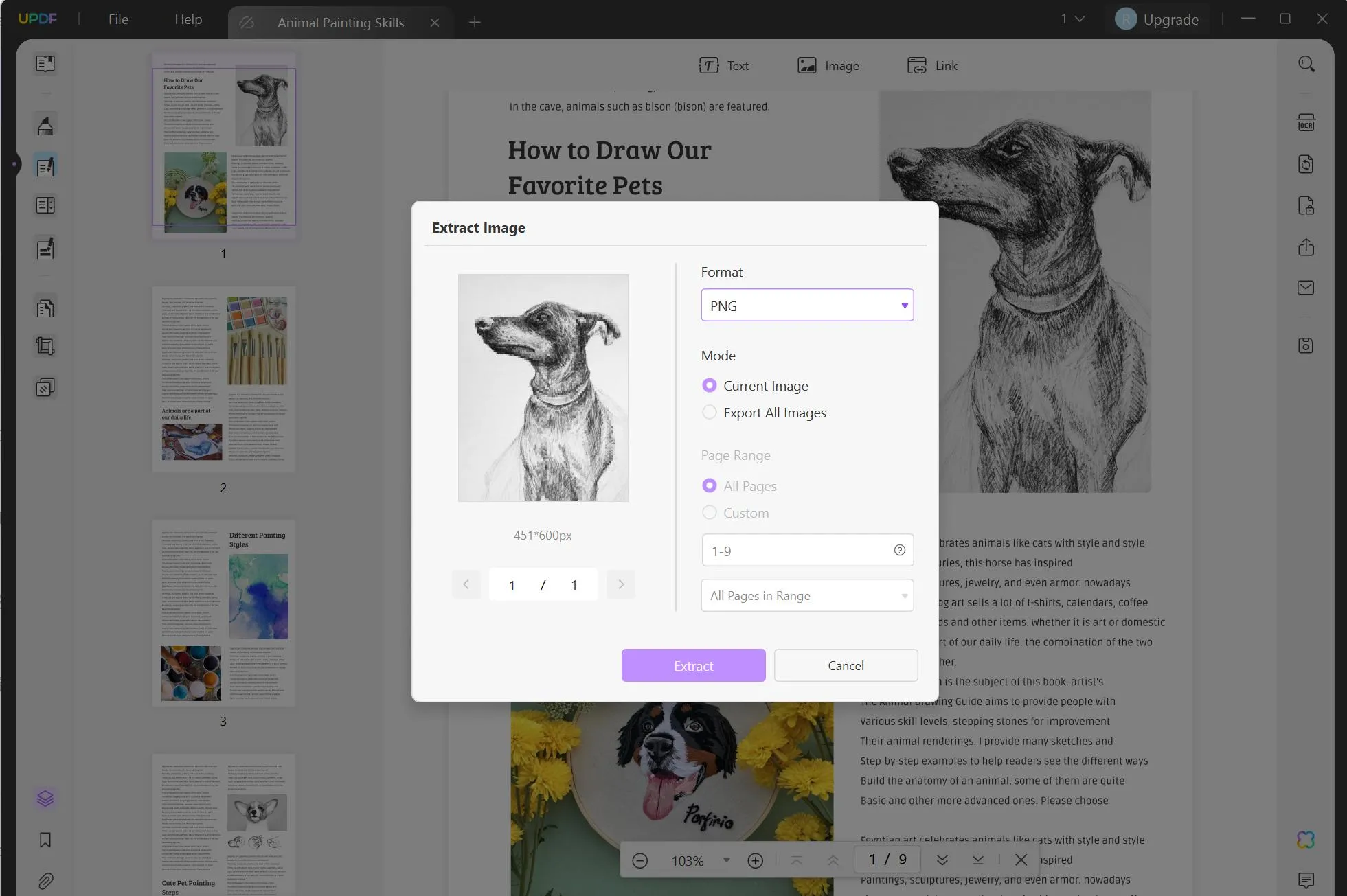The width and height of the screenshot is (1347, 896).
Task: Choose All Pages range option
Action: click(x=739, y=486)
